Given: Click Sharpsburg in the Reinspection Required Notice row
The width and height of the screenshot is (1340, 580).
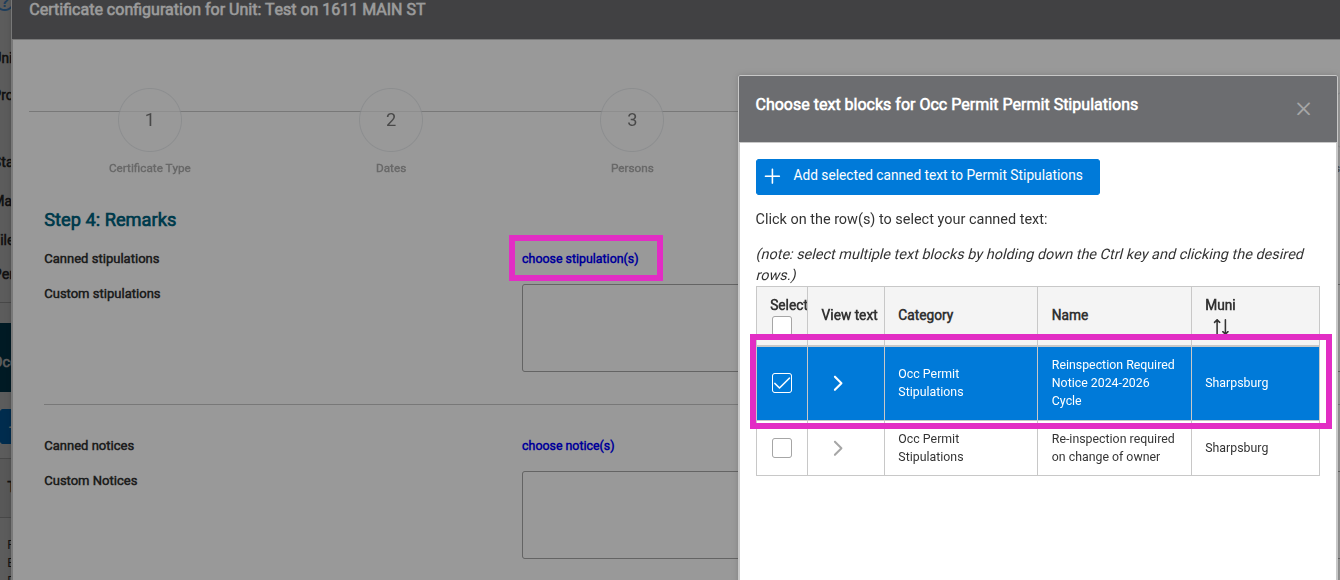Looking at the screenshot, I should point(1237,383).
